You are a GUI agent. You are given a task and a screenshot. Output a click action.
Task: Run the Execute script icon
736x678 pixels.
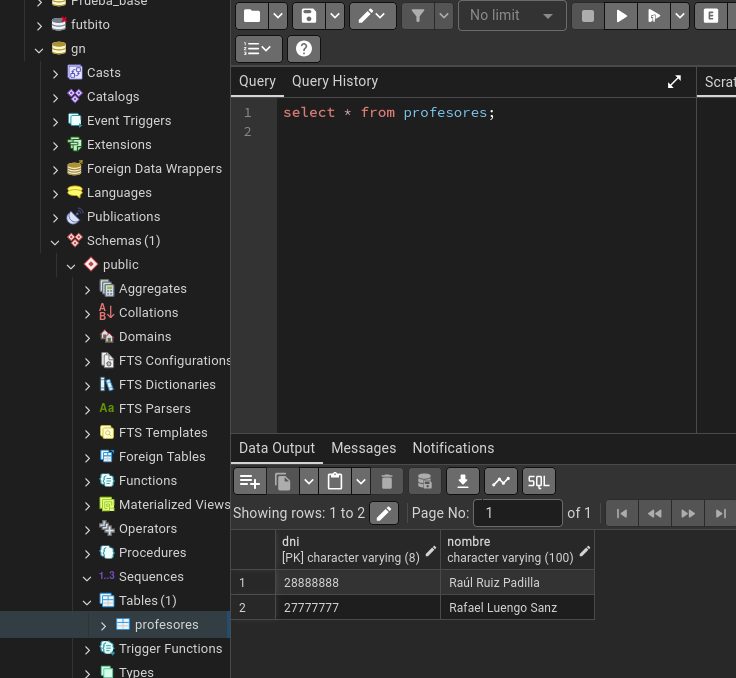(653, 16)
